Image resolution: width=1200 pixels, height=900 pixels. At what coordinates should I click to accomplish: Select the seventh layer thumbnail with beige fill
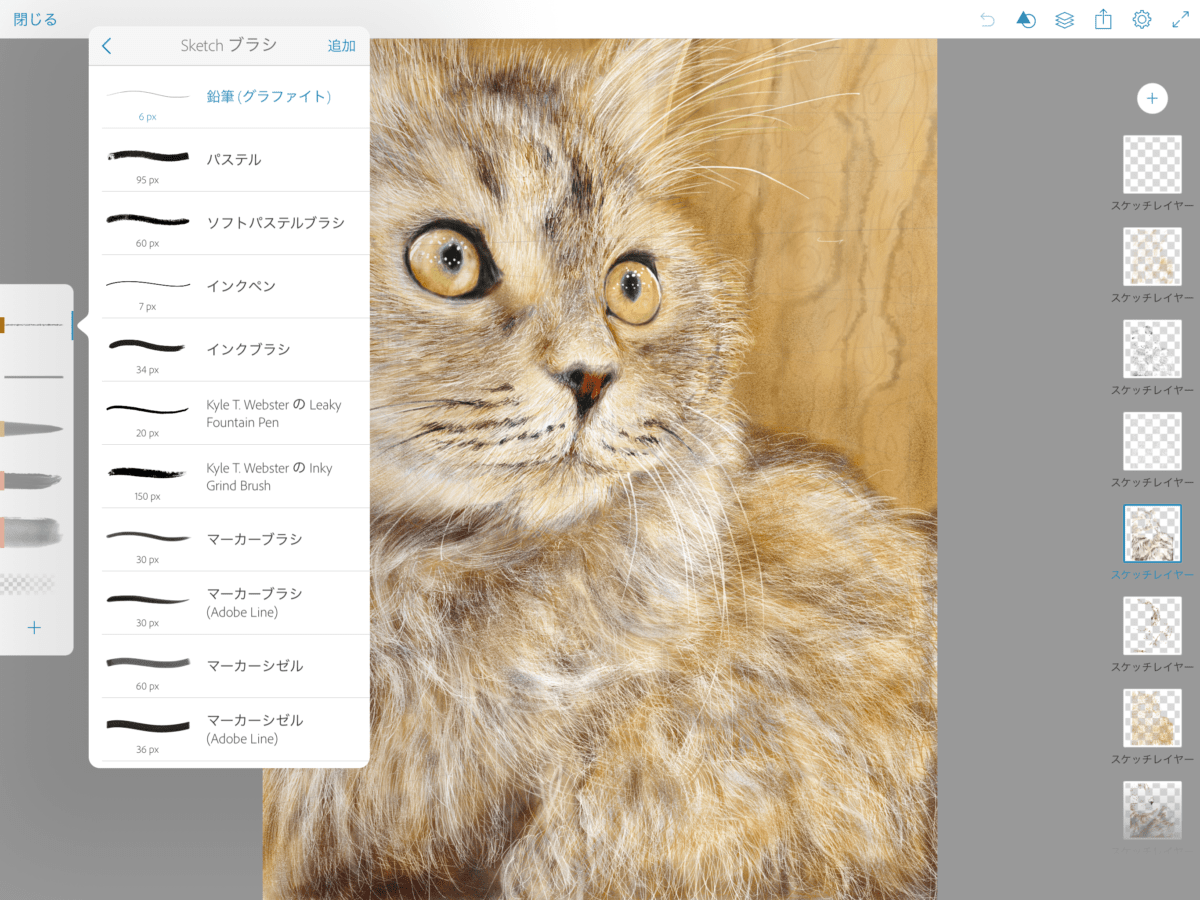[x=1152, y=718]
